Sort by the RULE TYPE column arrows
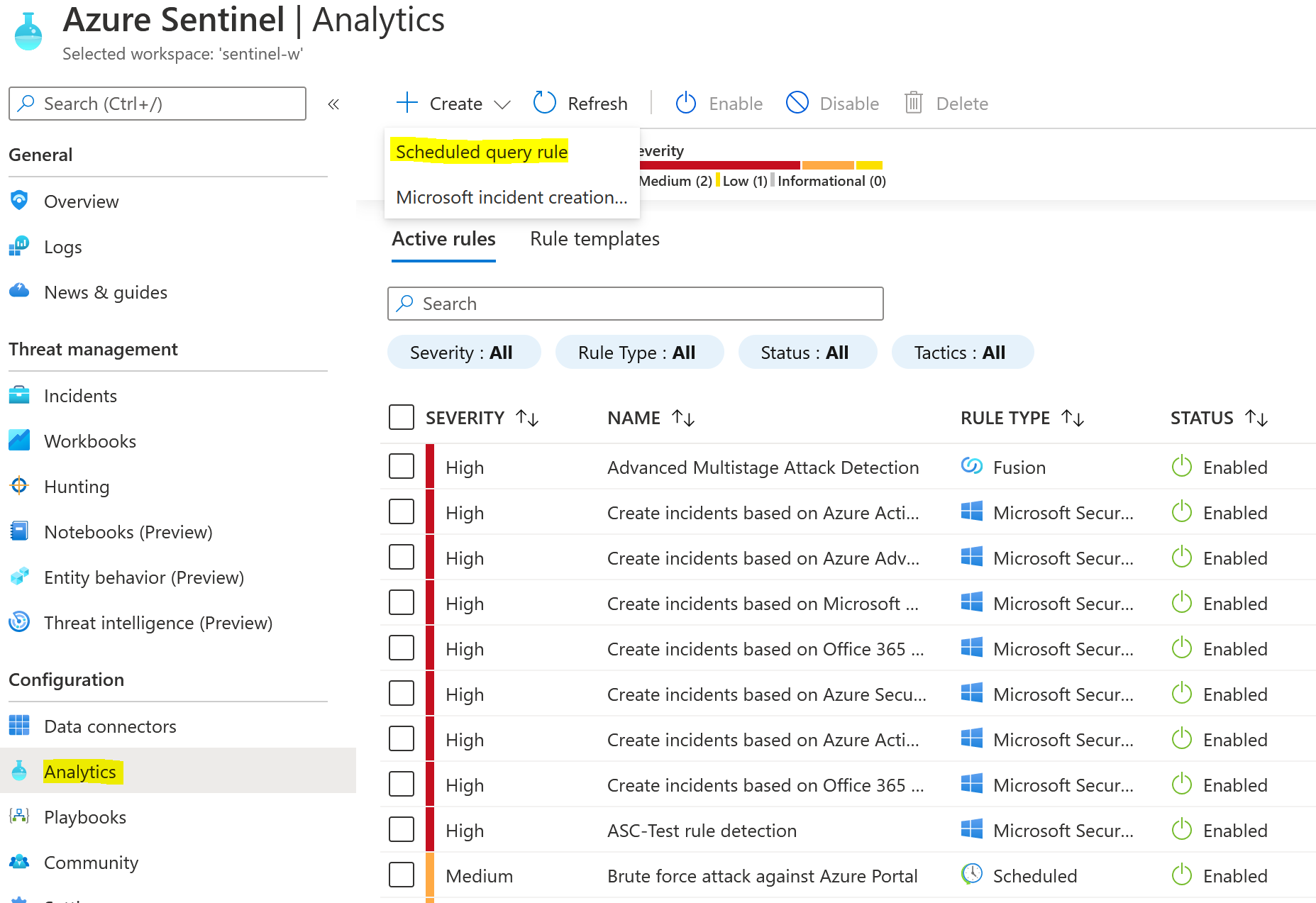This screenshot has height=903, width=1316. click(x=1073, y=418)
